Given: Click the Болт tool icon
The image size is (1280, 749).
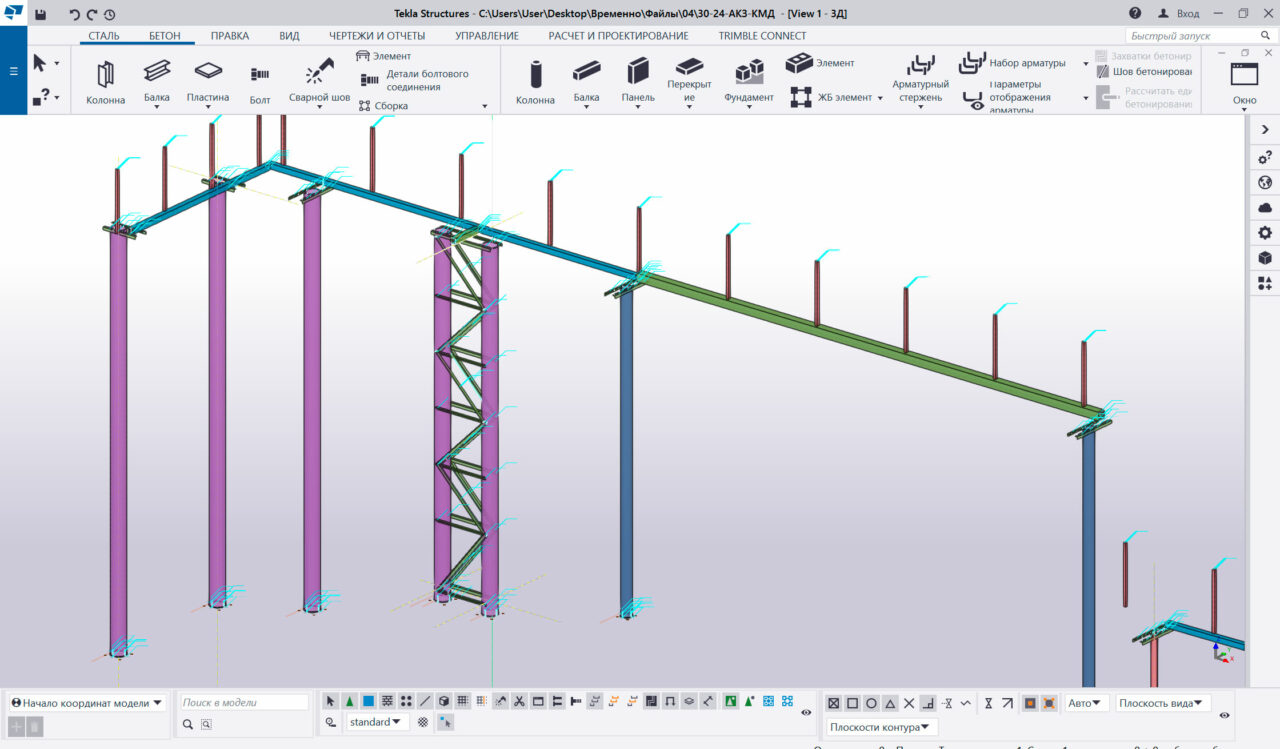Looking at the screenshot, I should (x=260, y=76).
